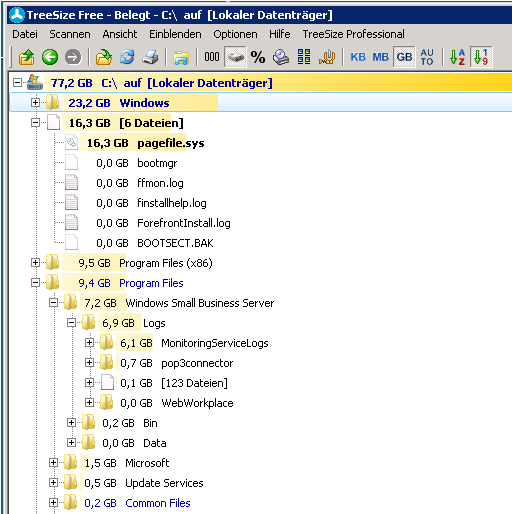Open the Ansicht menu

click(x=120, y=34)
